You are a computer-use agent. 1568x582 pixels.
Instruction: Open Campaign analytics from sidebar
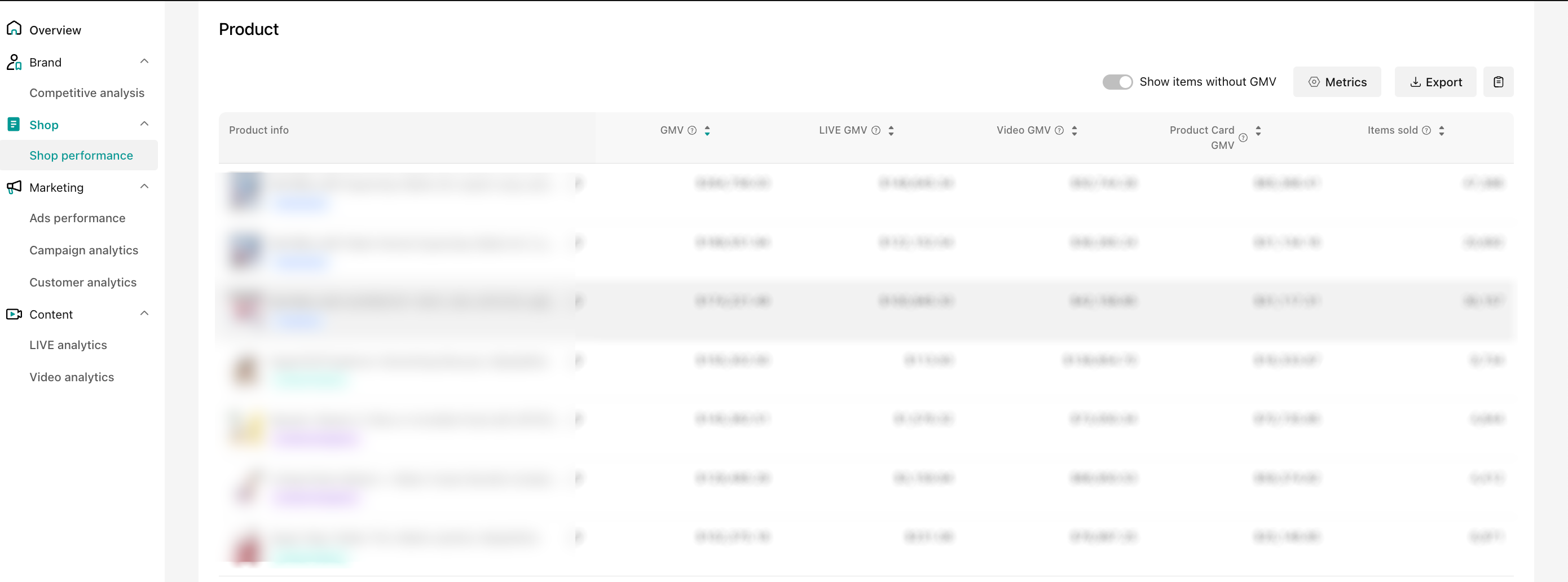pyautogui.click(x=83, y=250)
